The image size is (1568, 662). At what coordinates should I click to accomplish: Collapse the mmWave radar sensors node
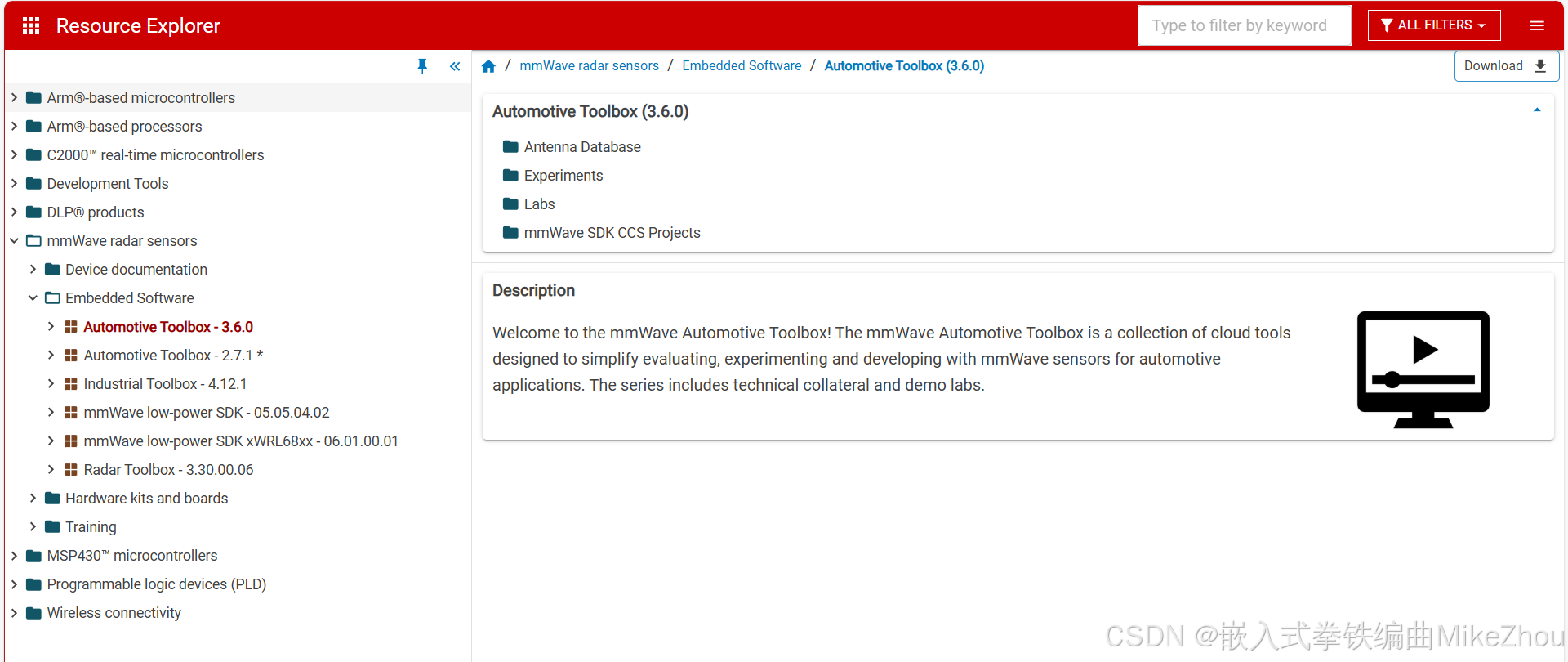(x=14, y=240)
